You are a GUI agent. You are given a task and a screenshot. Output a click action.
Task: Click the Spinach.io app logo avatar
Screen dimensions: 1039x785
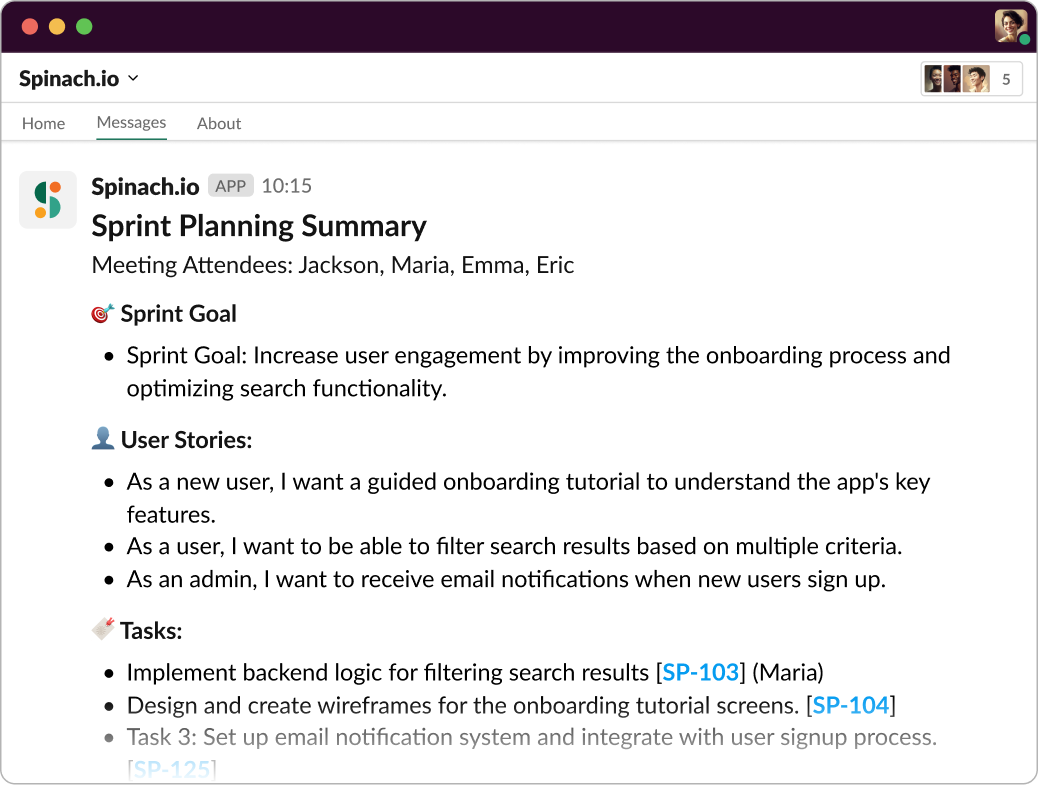[48, 199]
